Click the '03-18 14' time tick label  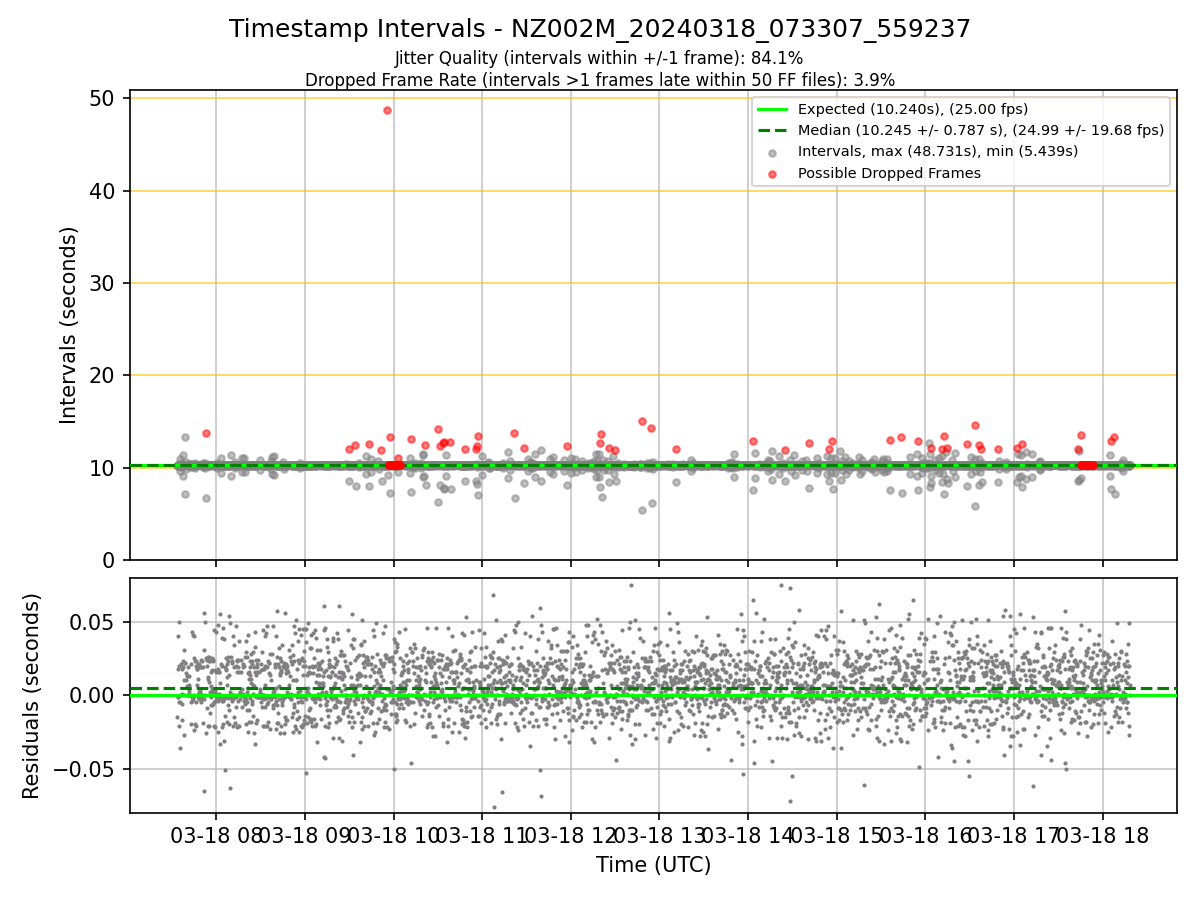[x=747, y=835]
